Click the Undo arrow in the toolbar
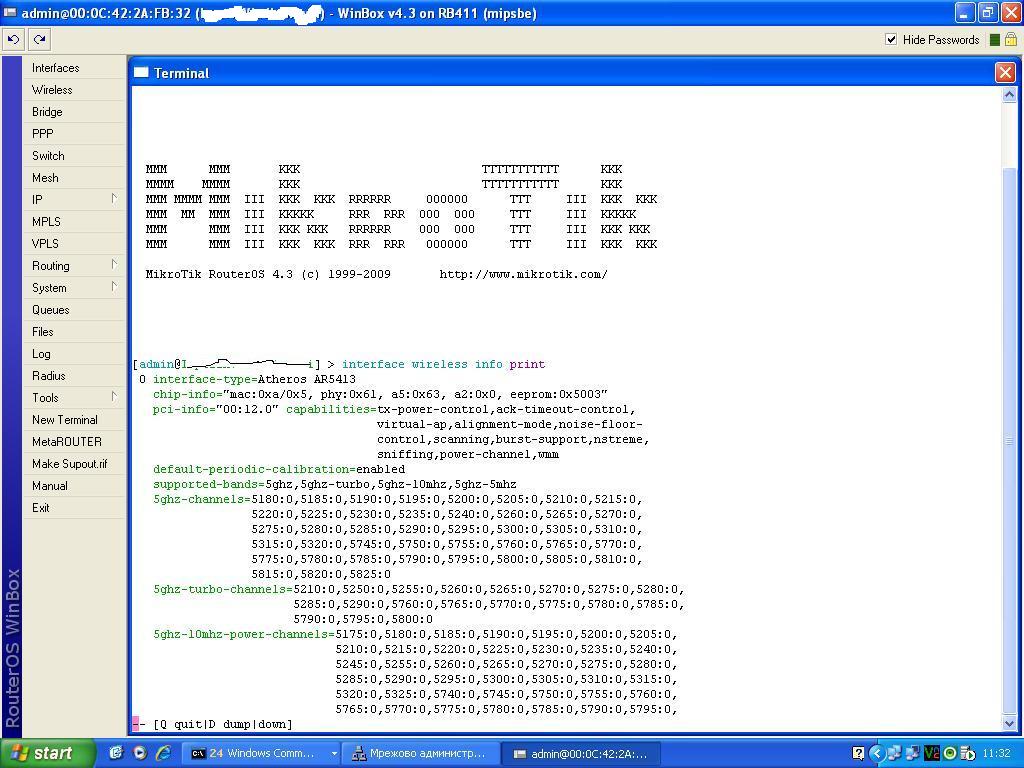 pyautogui.click(x=13, y=40)
